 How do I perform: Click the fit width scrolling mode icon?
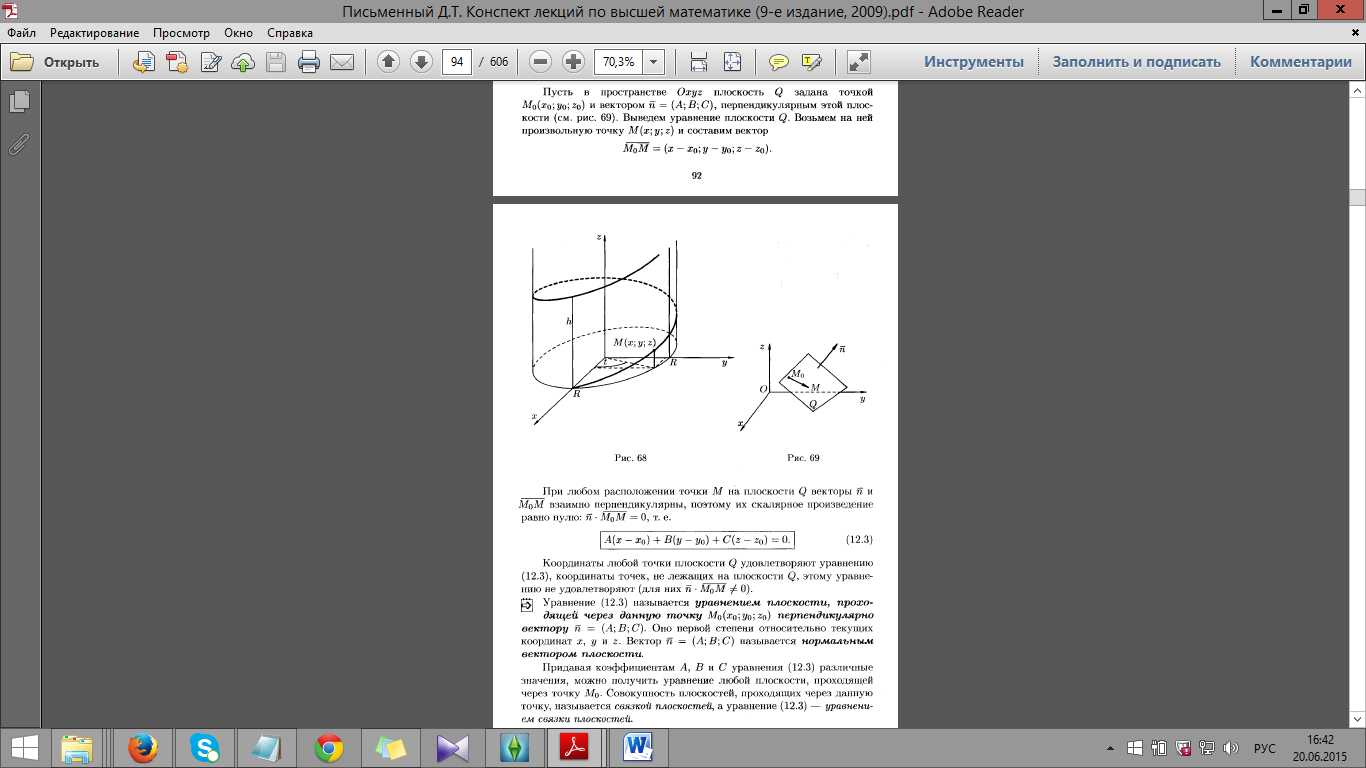700,62
